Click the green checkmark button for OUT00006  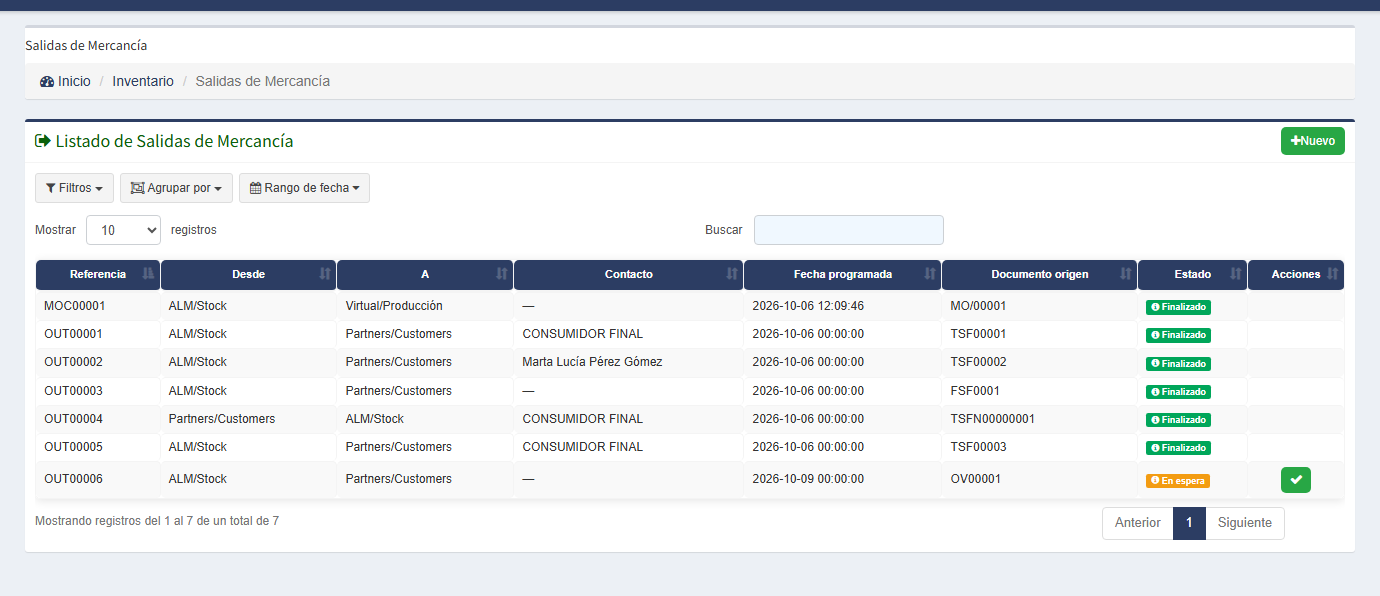(1296, 480)
